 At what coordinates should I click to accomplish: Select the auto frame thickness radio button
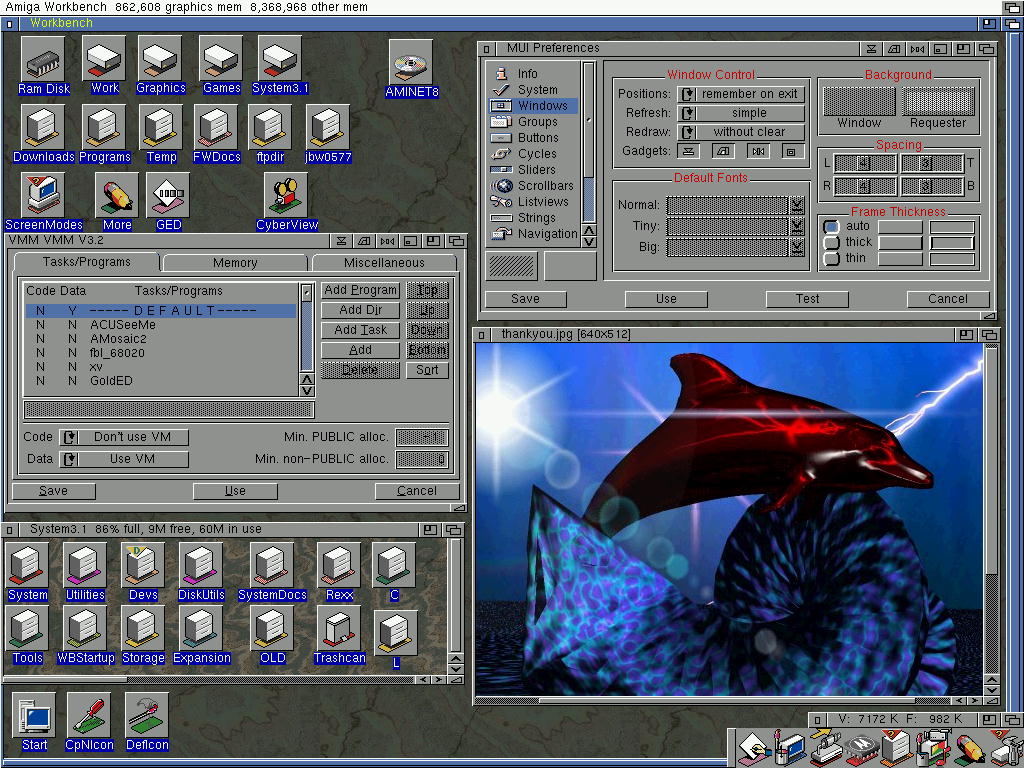click(832, 227)
